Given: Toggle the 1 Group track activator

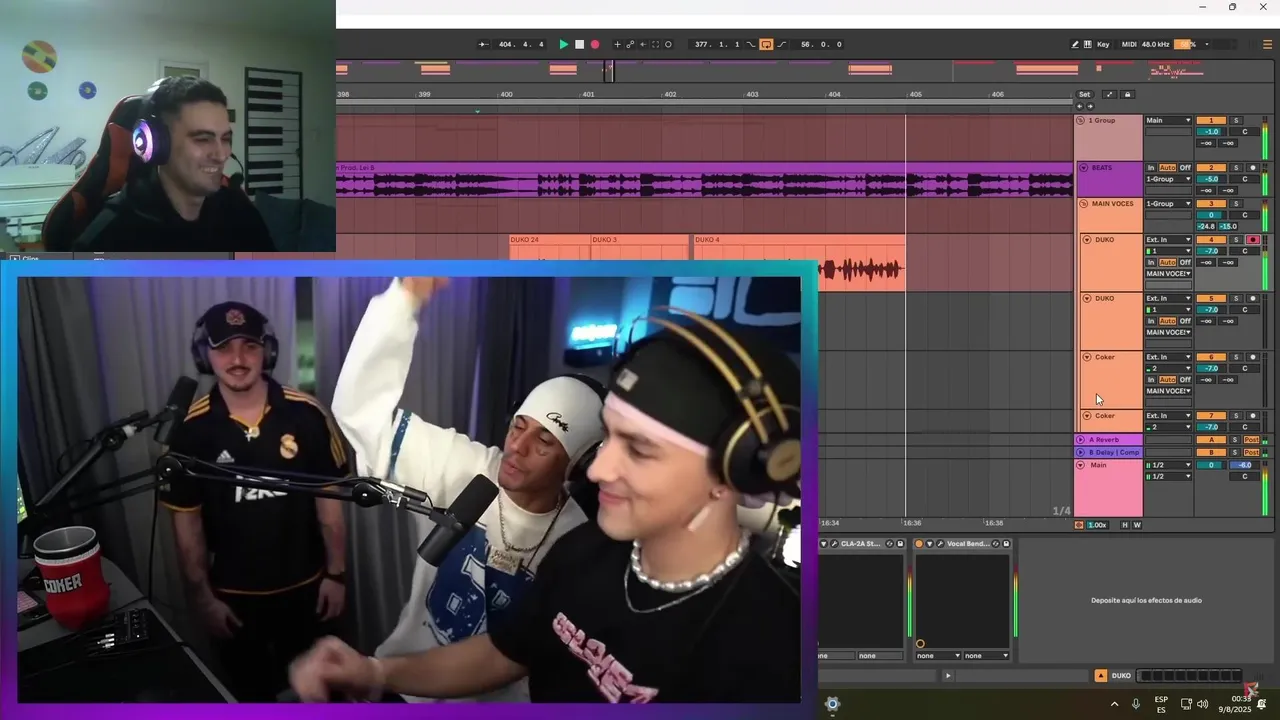Looking at the screenshot, I should tap(1211, 120).
